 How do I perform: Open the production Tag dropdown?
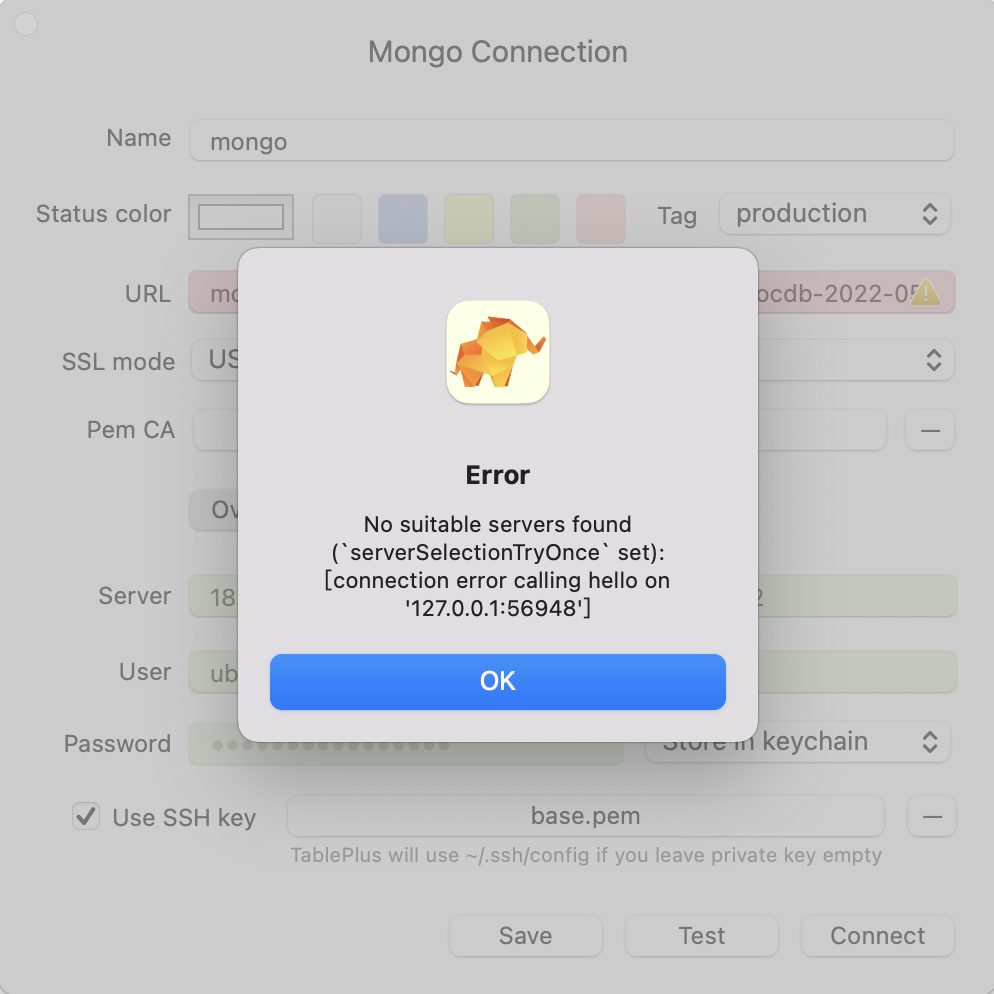pos(834,213)
